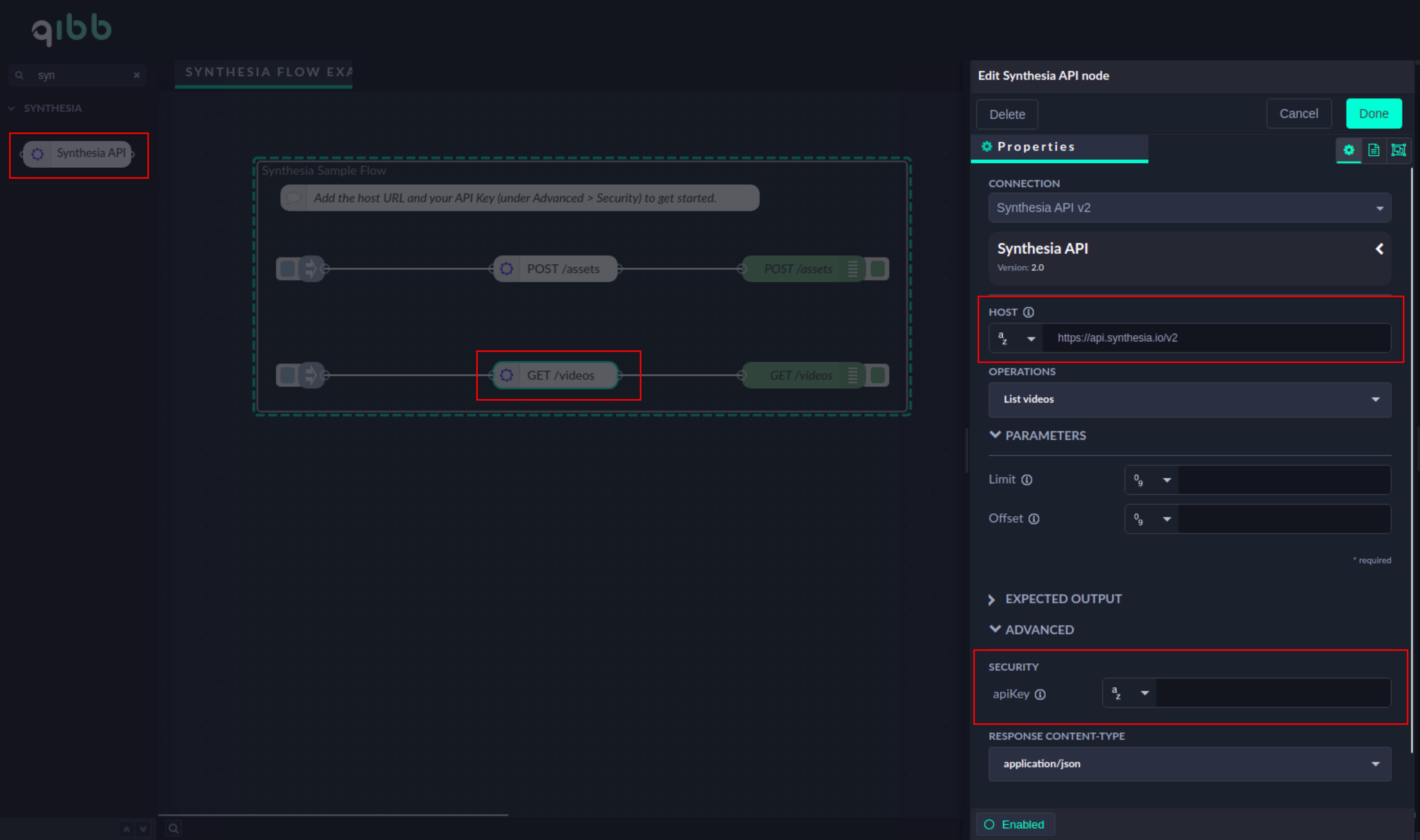
Task: Click the canvas search magnifier icon
Action: [174, 829]
